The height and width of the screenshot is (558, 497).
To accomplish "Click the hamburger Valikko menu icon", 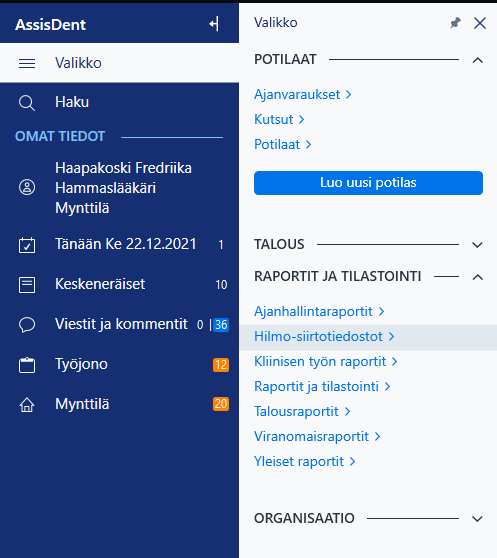I will (x=27, y=63).
